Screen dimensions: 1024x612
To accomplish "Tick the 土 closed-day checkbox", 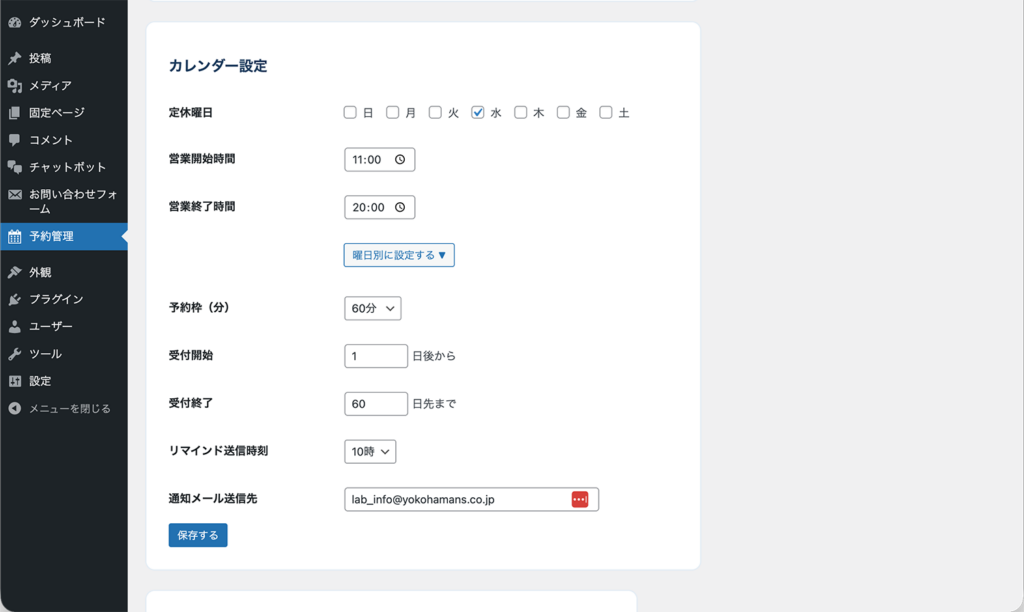I will (x=606, y=113).
